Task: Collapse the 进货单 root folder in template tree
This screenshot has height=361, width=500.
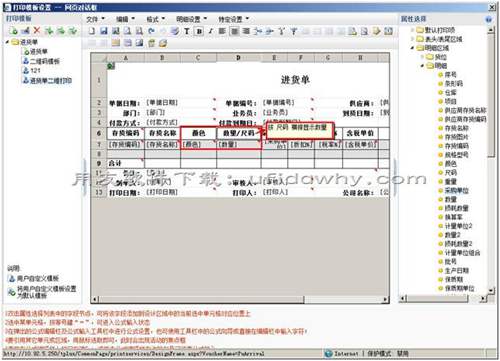Action: pyautogui.click(x=8, y=42)
